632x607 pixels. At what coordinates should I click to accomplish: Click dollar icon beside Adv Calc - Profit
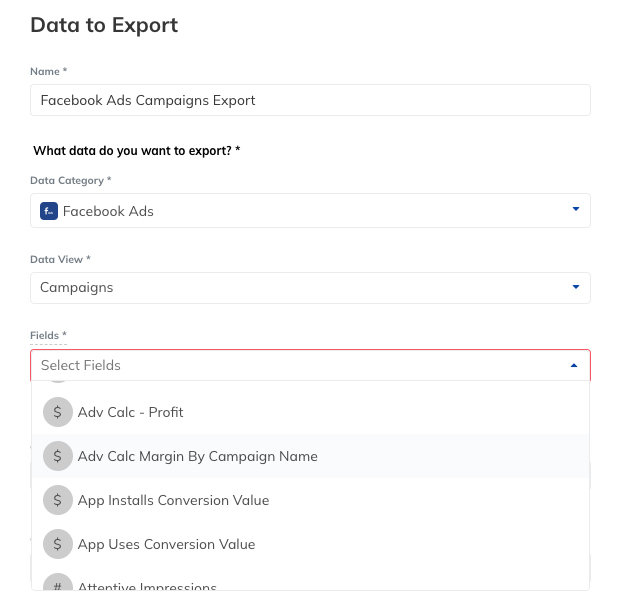click(58, 412)
